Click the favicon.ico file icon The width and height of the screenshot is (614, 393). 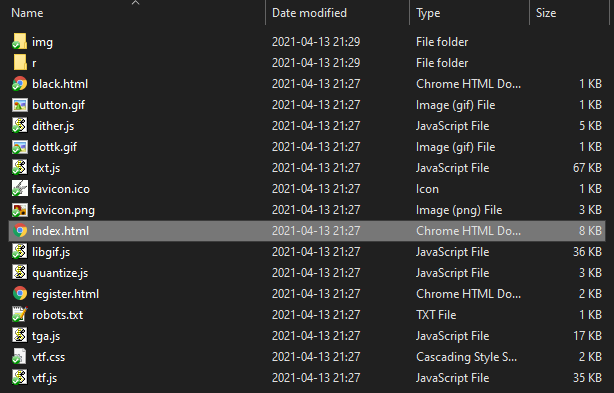coord(20,189)
